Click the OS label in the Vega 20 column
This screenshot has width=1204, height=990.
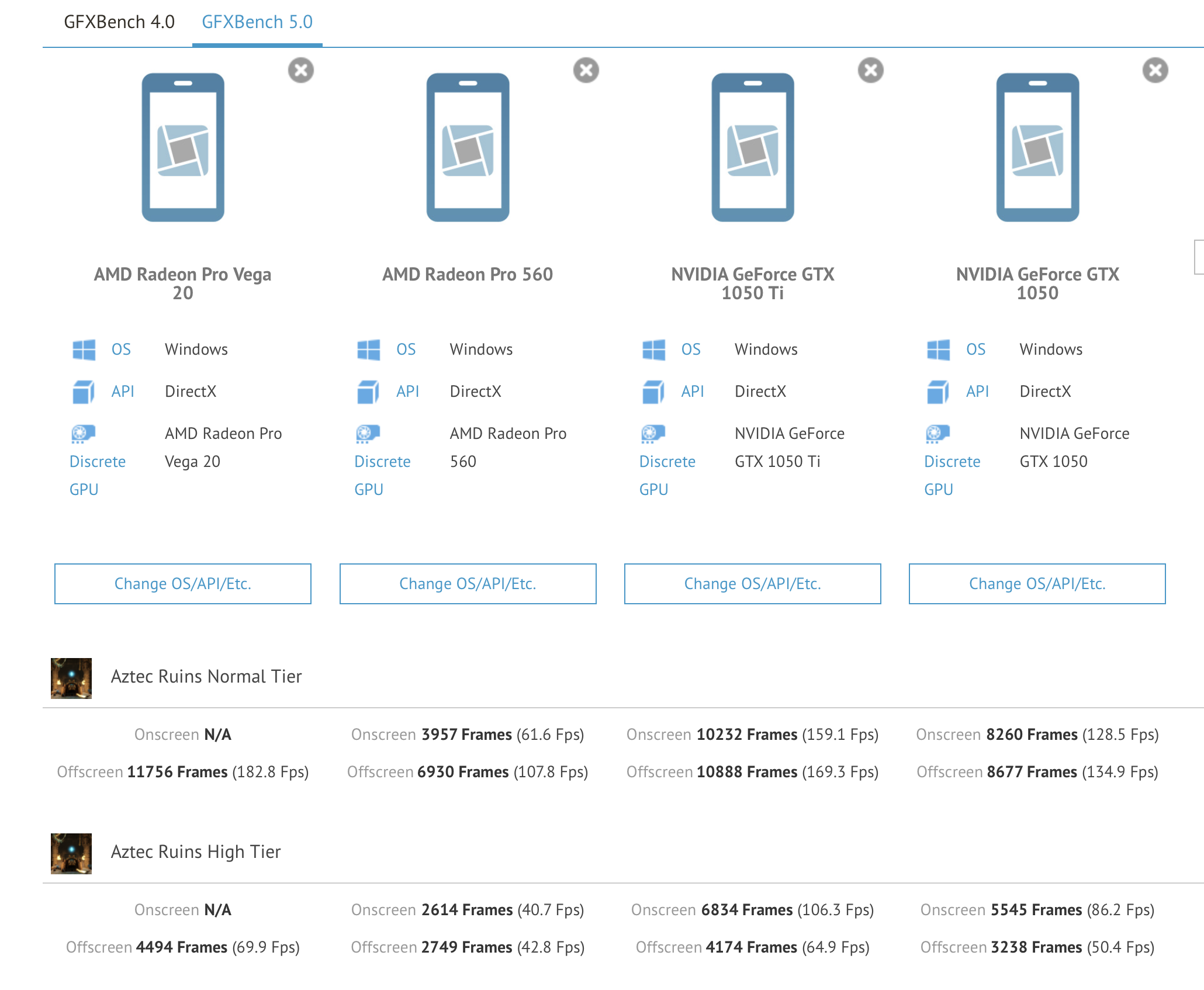(121, 349)
